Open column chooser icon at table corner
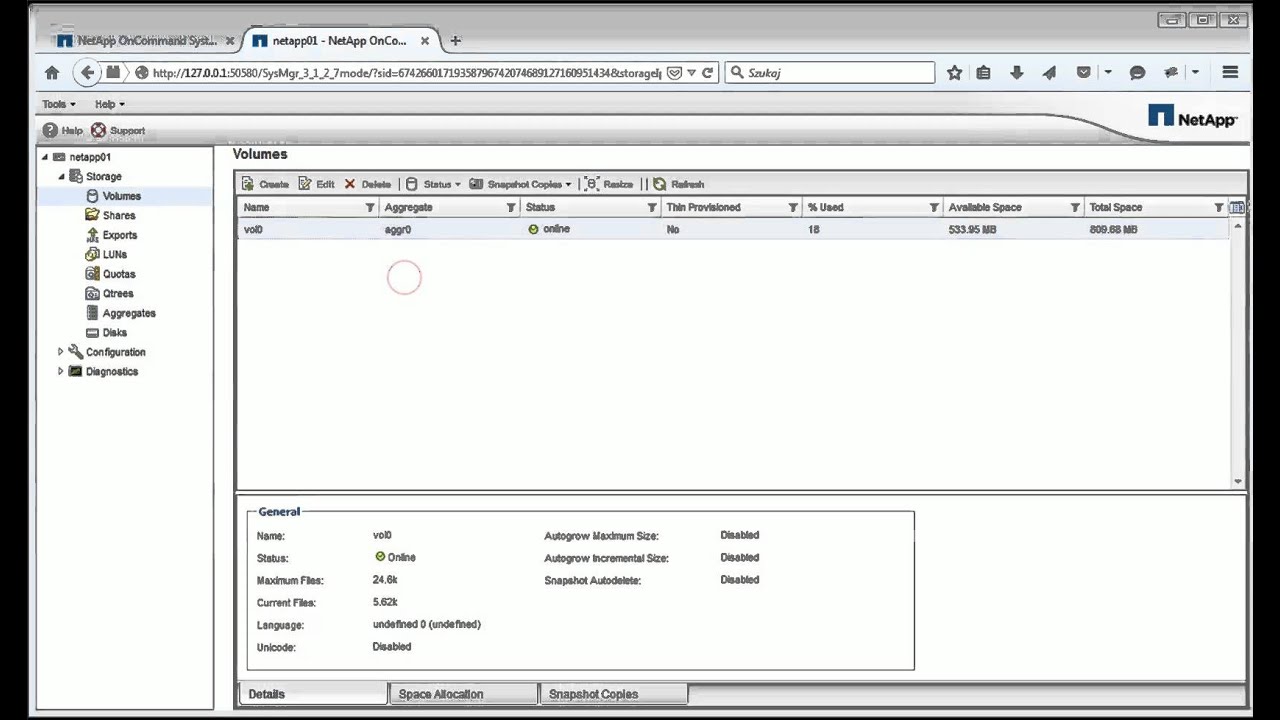The height and width of the screenshot is (720, 1280). (x=1237, y=207)
